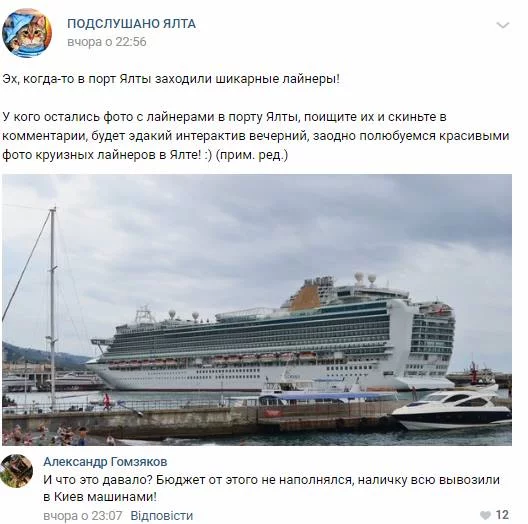Click the sailboat mast in the photo
528x524 pixels.
click(x=53, y=308)
